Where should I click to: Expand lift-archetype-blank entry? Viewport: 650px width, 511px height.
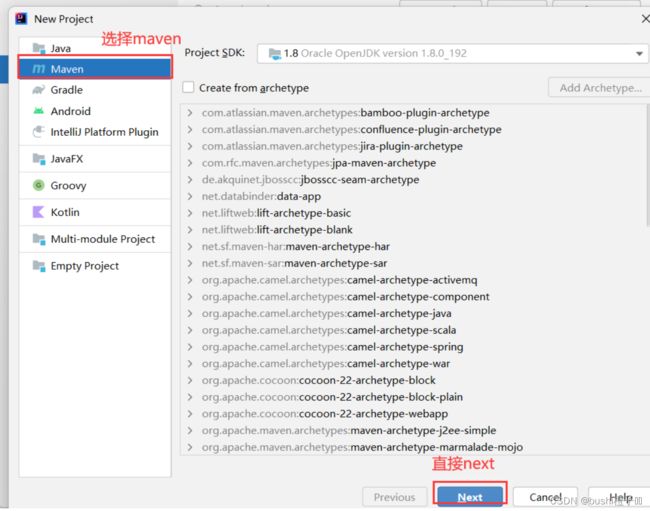coord(190,230)
